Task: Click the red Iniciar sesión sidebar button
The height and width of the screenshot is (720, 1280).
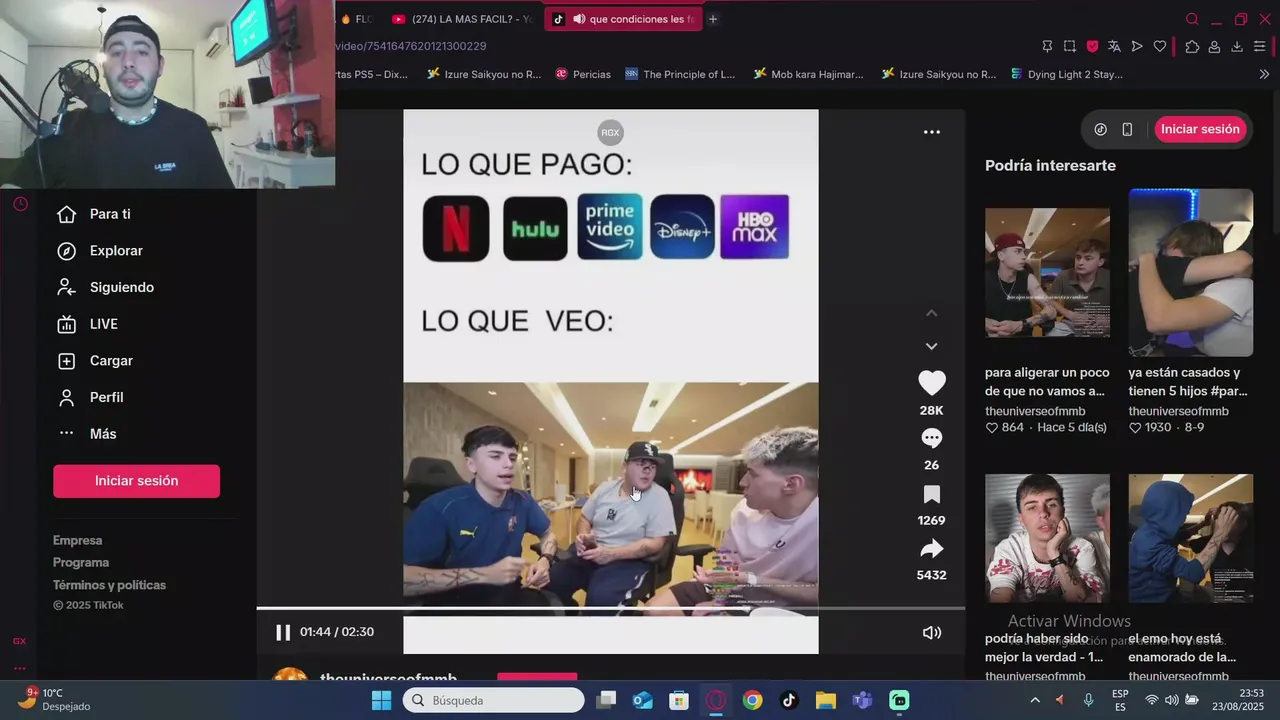Action: [136, 481]
